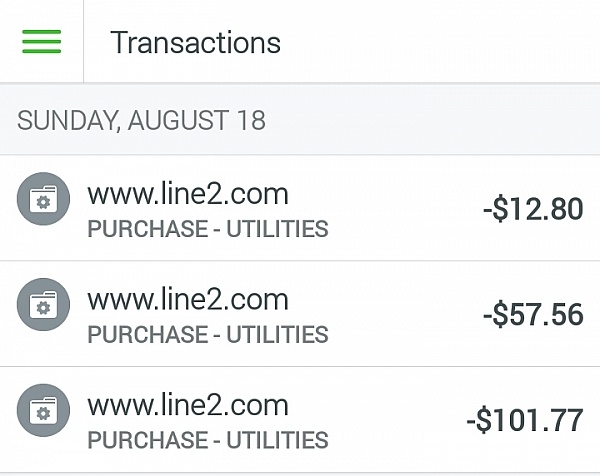The height and width of the screenshot is (476, 600).
Task: Click the -$101.77 amount
Action: coord(525,421)
